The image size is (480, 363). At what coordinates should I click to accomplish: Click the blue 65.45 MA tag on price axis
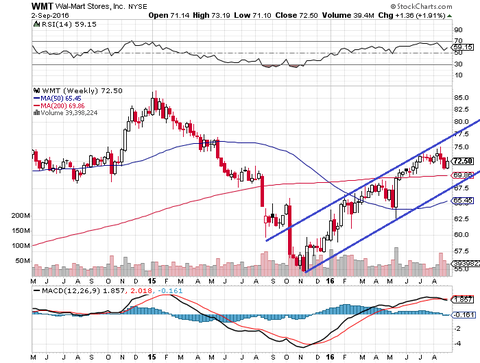click(463, 201)
